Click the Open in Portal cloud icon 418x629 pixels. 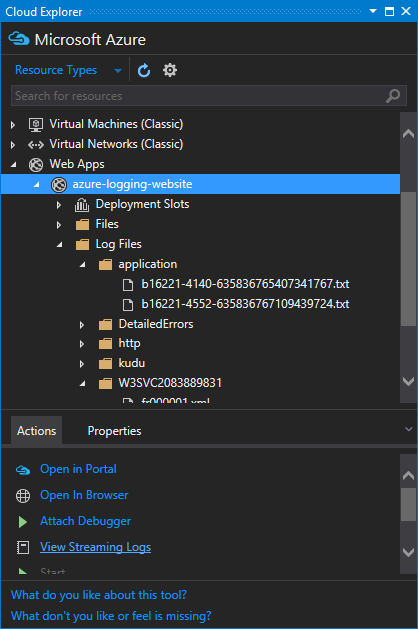[x=23, y=469]
